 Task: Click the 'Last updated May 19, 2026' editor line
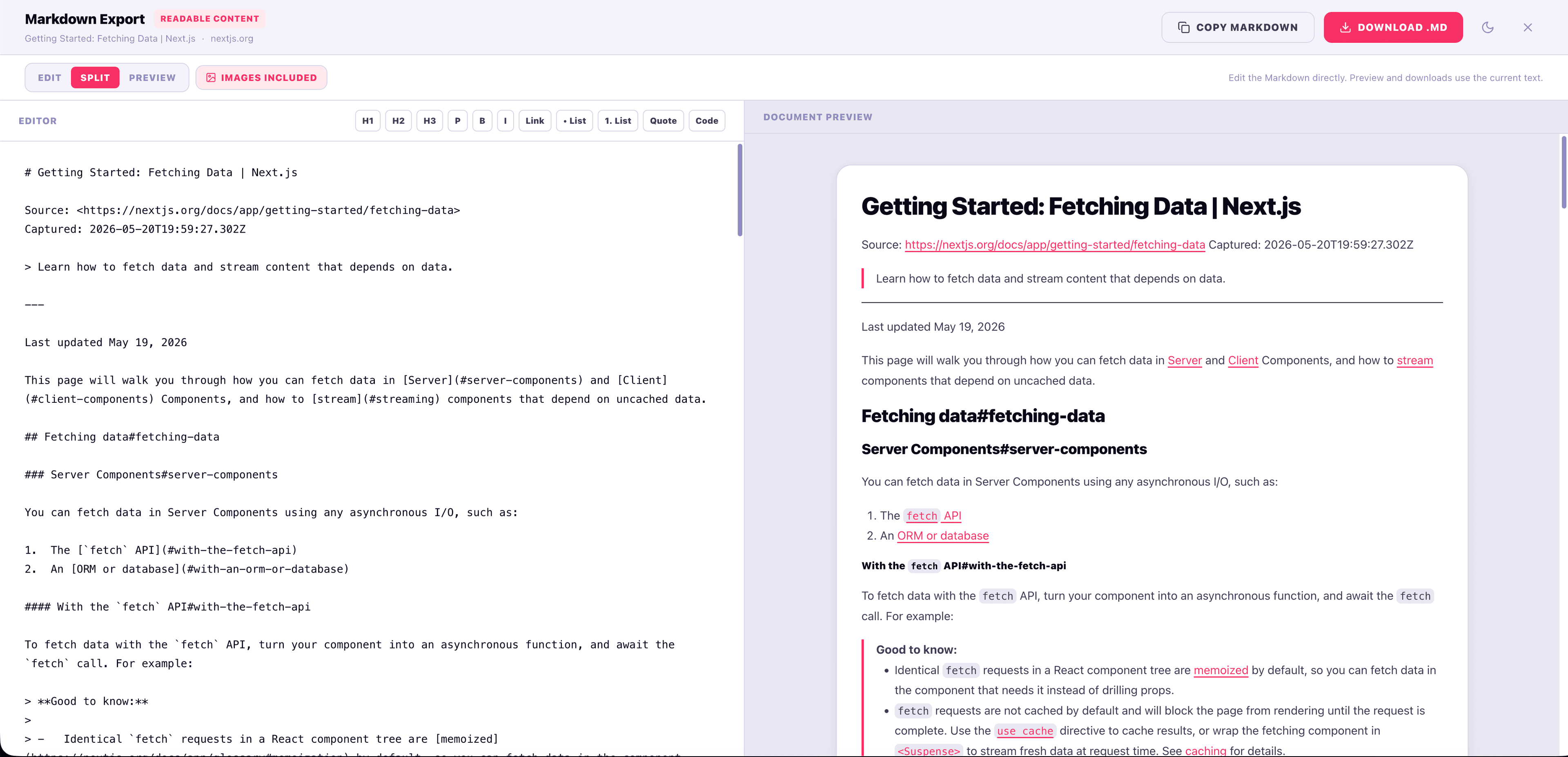click(105, 342)
